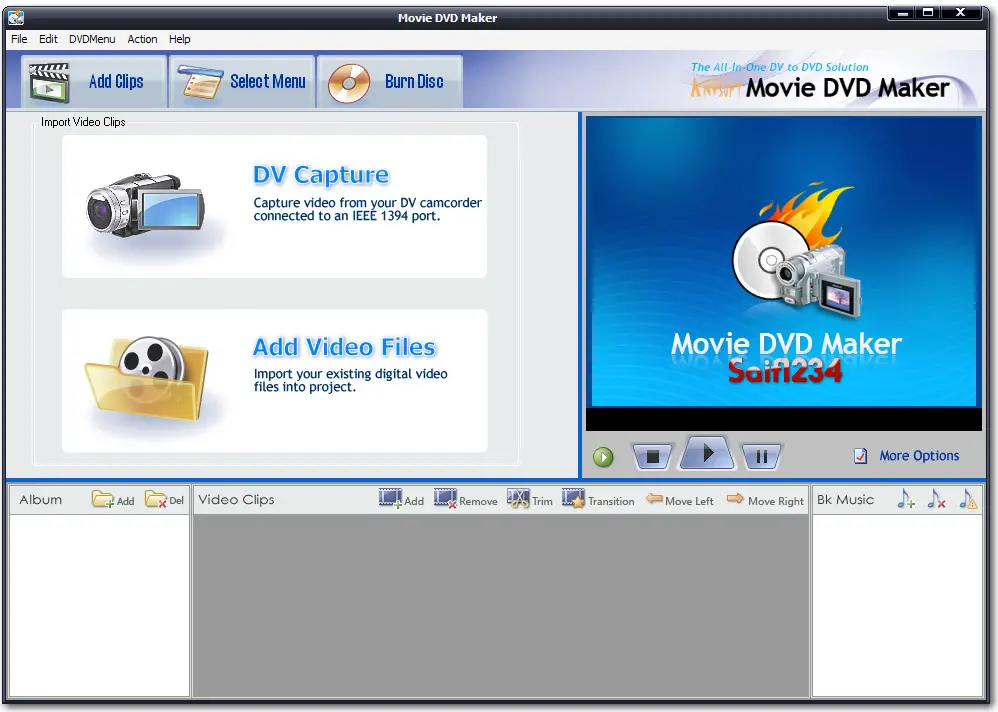Play the preview video
Viewport: 998px width, 712px height.
coord(708,454)
